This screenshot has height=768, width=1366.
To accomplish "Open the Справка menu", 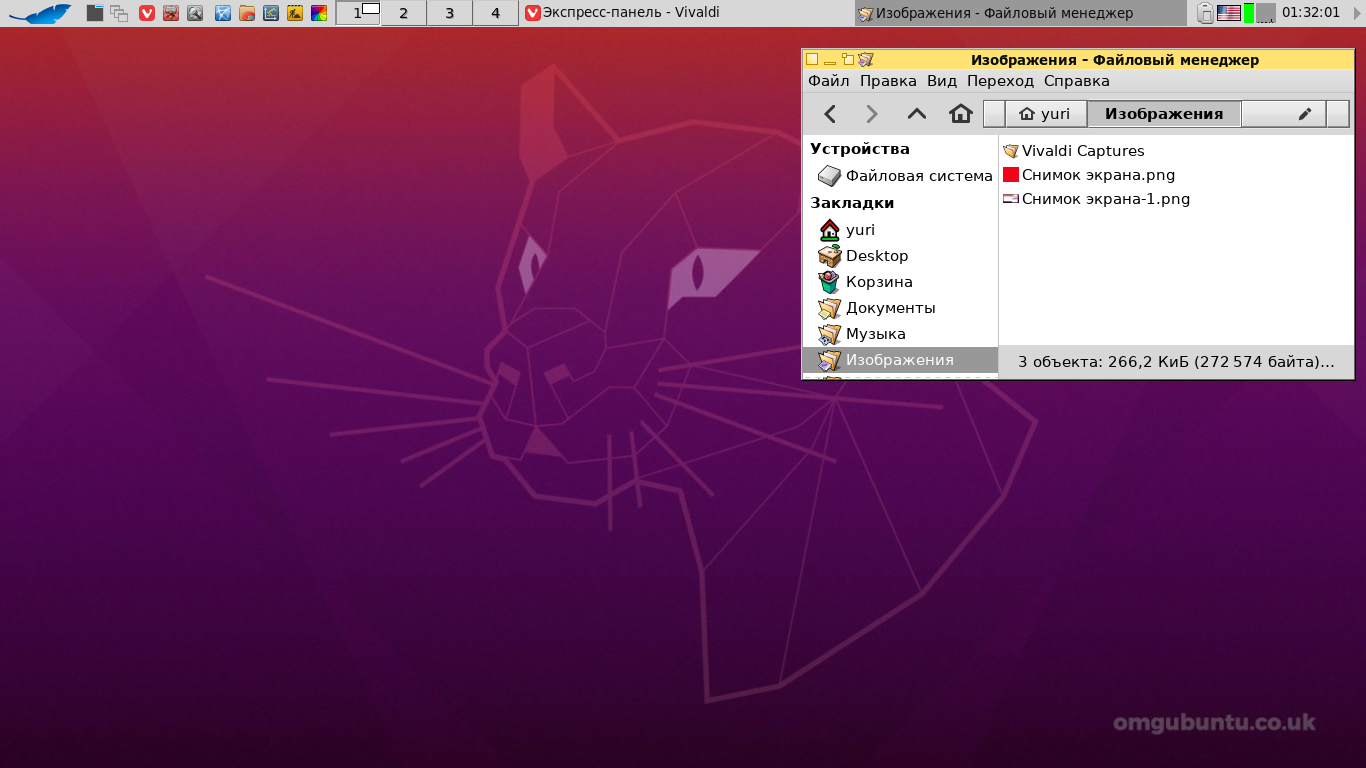I will click(x=1077, y=81).
